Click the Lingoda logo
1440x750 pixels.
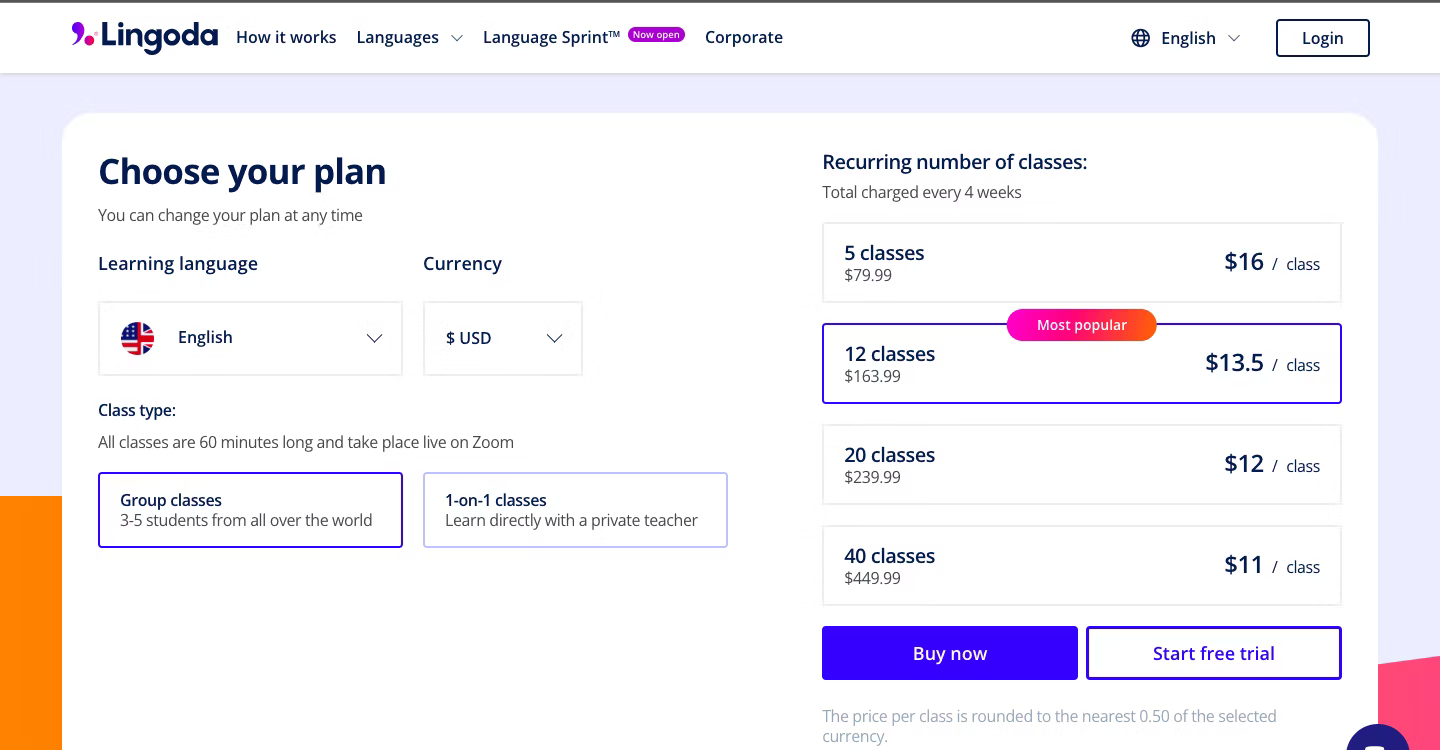click(x=145, y=37)
